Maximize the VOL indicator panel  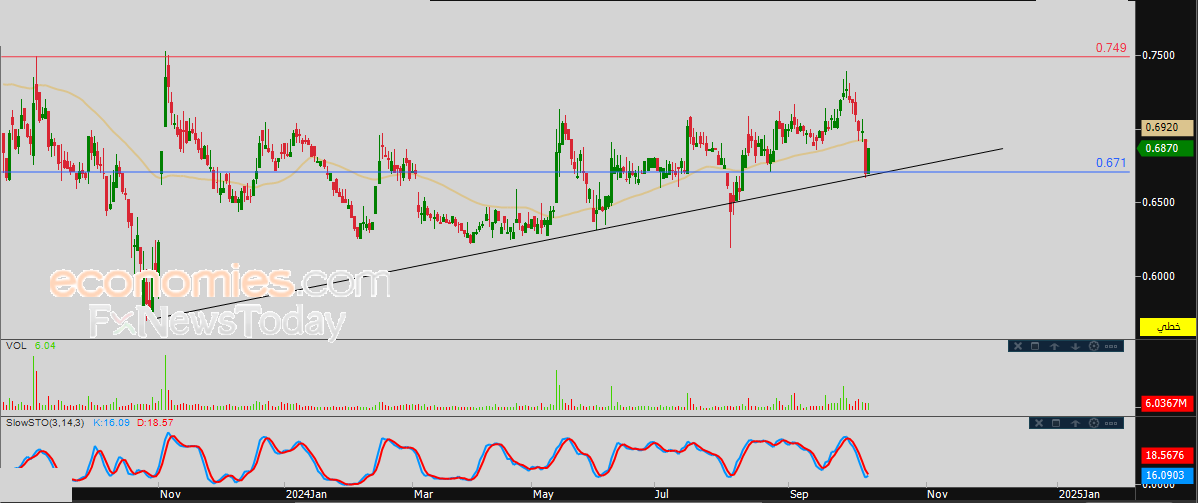click(x=1035, y=346)
